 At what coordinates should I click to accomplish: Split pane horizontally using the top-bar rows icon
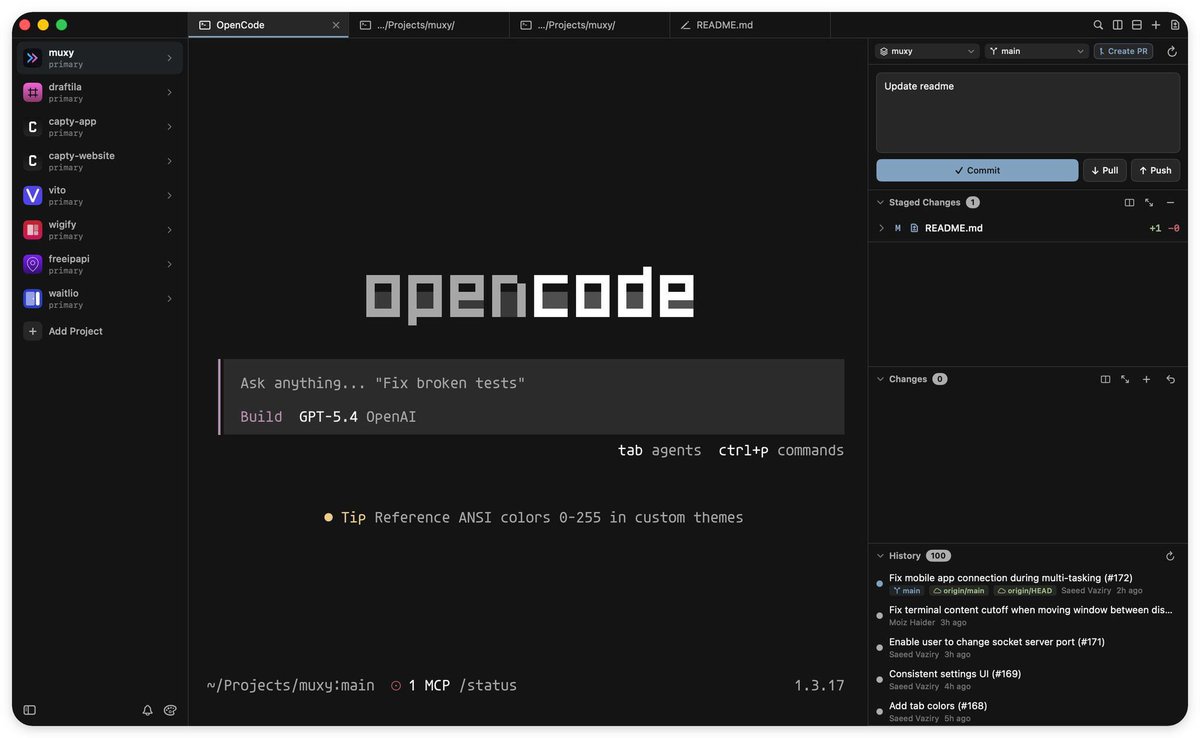pos(1137,25)
